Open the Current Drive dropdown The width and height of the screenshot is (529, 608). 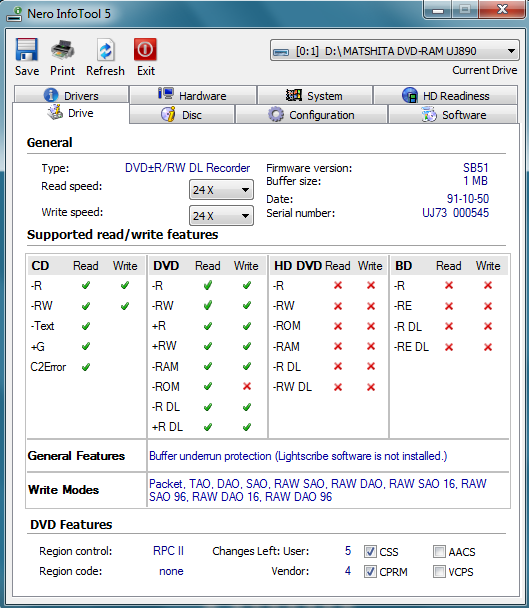(394, 51)
